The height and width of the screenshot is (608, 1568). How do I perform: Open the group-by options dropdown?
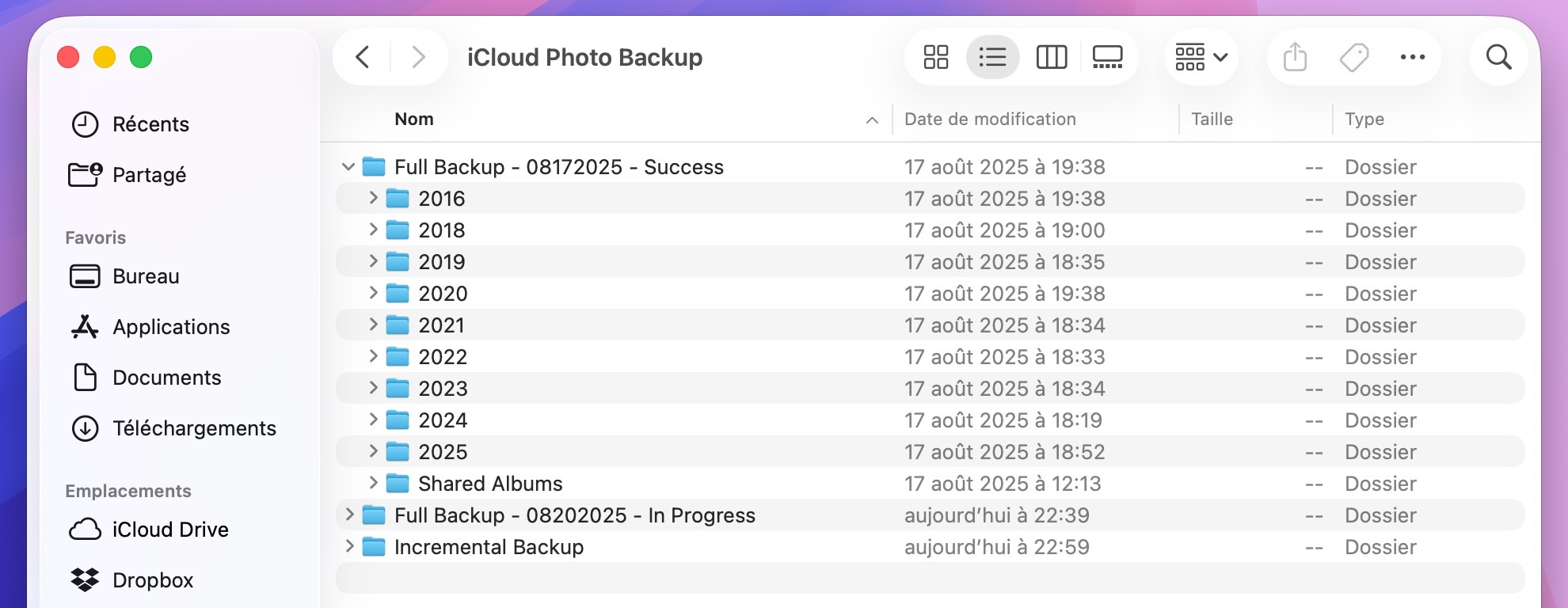(x=1201, y=57)
